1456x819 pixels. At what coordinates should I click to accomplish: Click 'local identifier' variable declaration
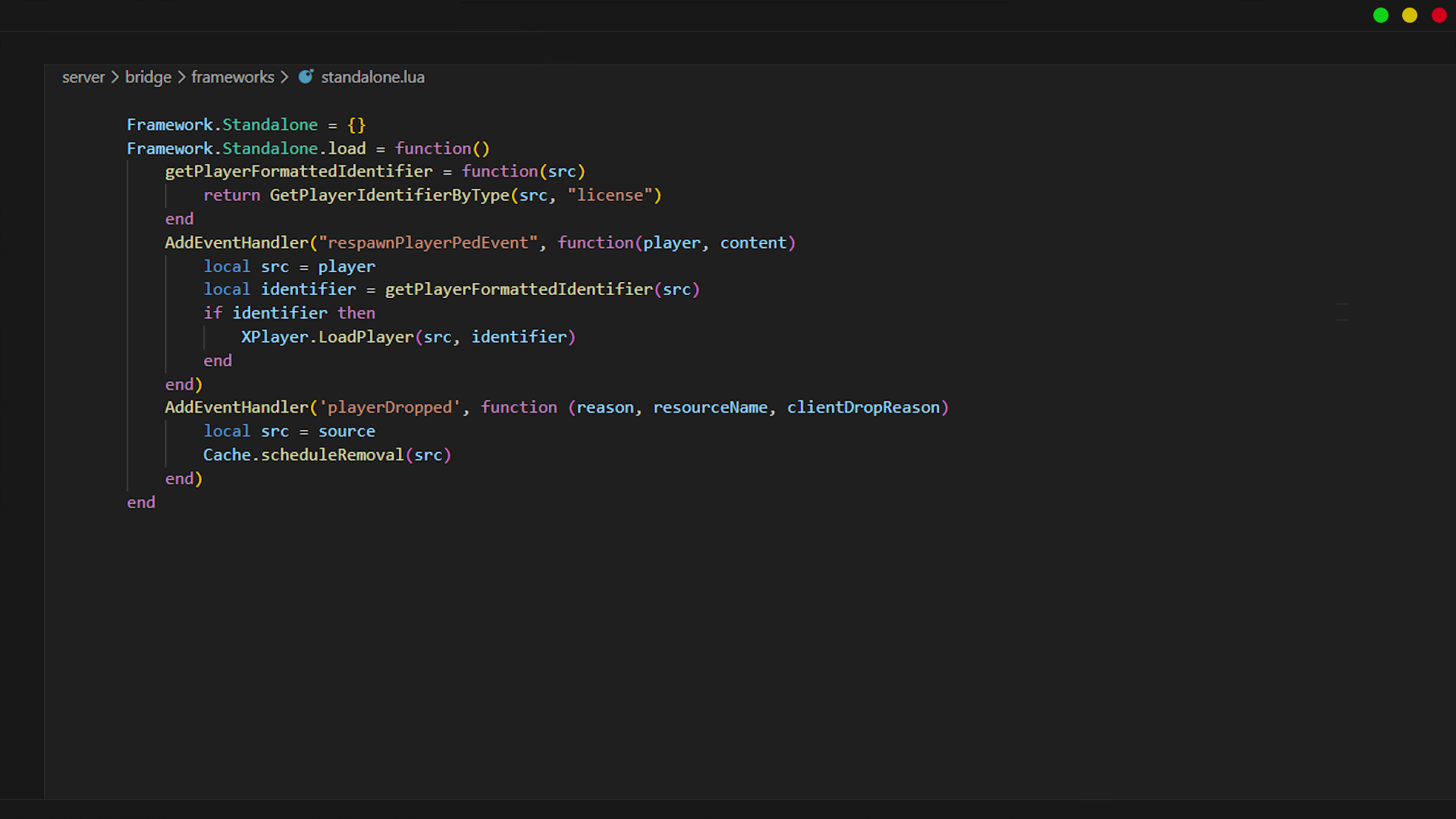[279, 290]
